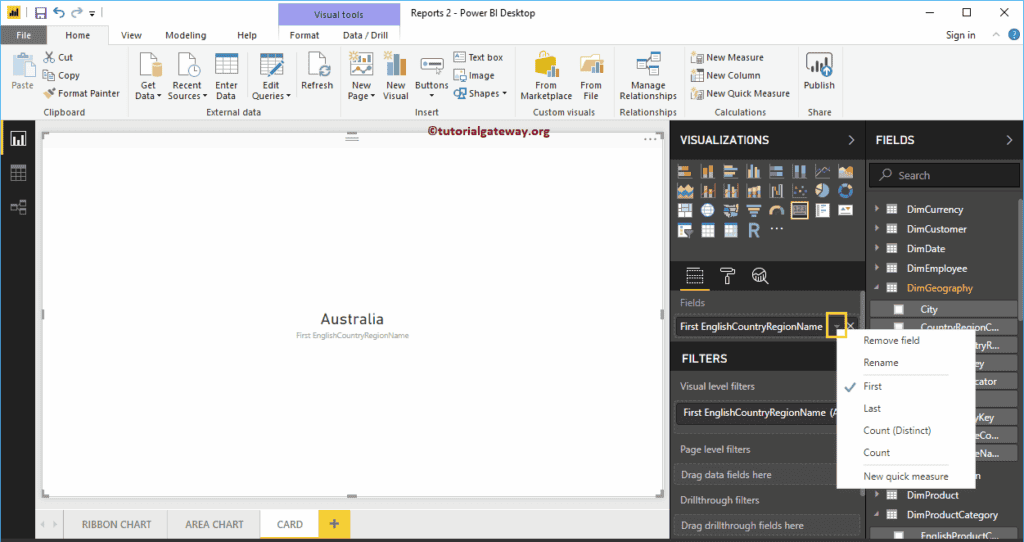Select the Stacked column chart visualization
The image size is (1024, 542).
(x=707, y=172)
